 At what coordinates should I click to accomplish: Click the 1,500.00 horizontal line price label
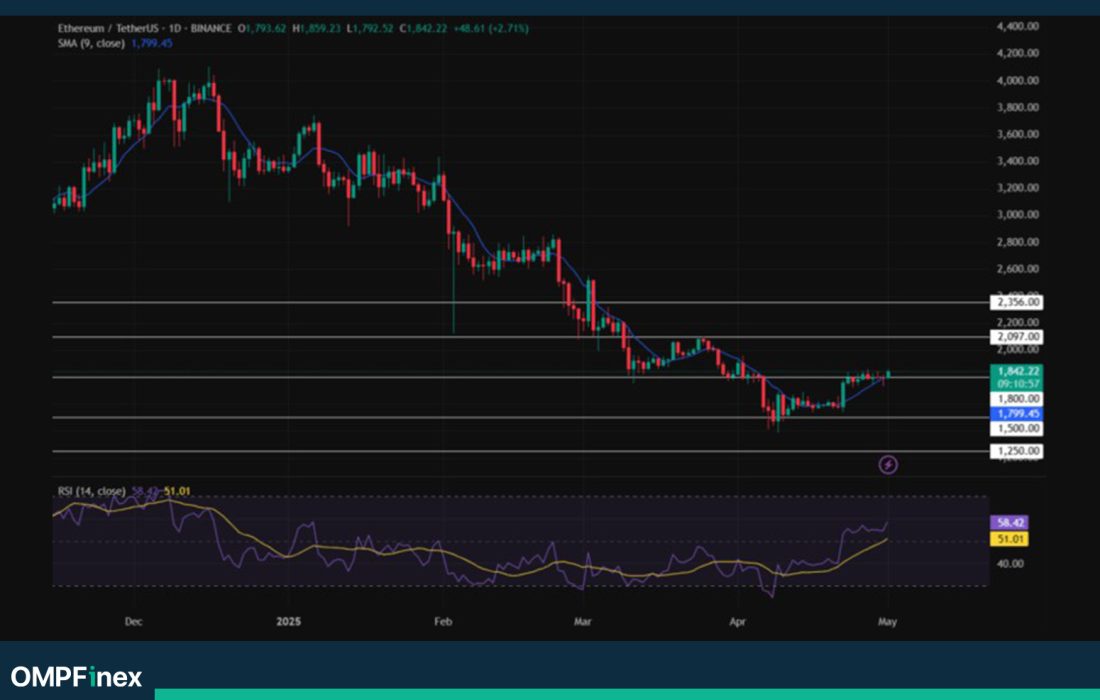pyautogui.click(x=1016, y=428)
